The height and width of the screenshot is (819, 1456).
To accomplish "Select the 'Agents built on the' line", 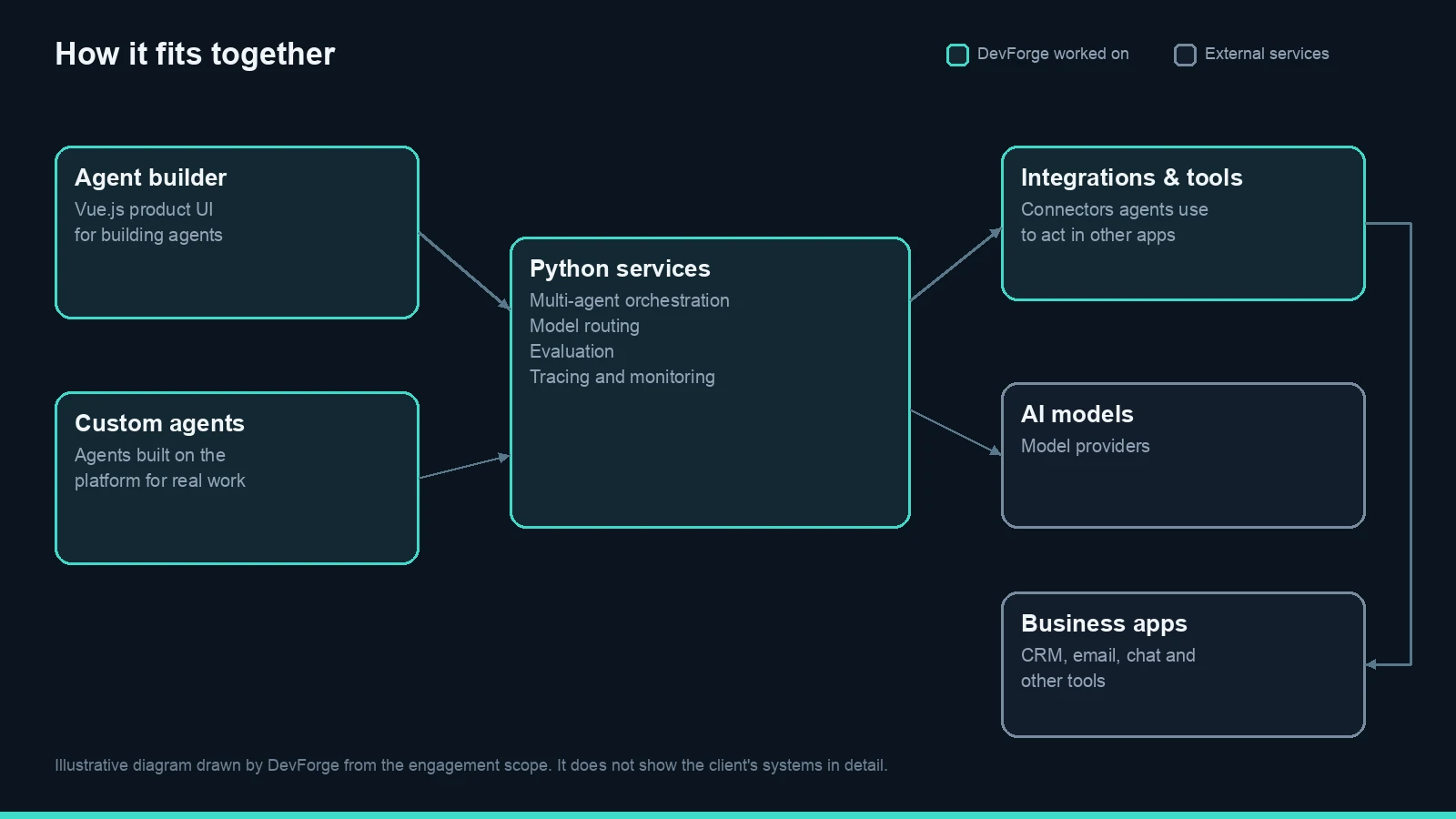I will pyautogui.click(x=150, y=455).
